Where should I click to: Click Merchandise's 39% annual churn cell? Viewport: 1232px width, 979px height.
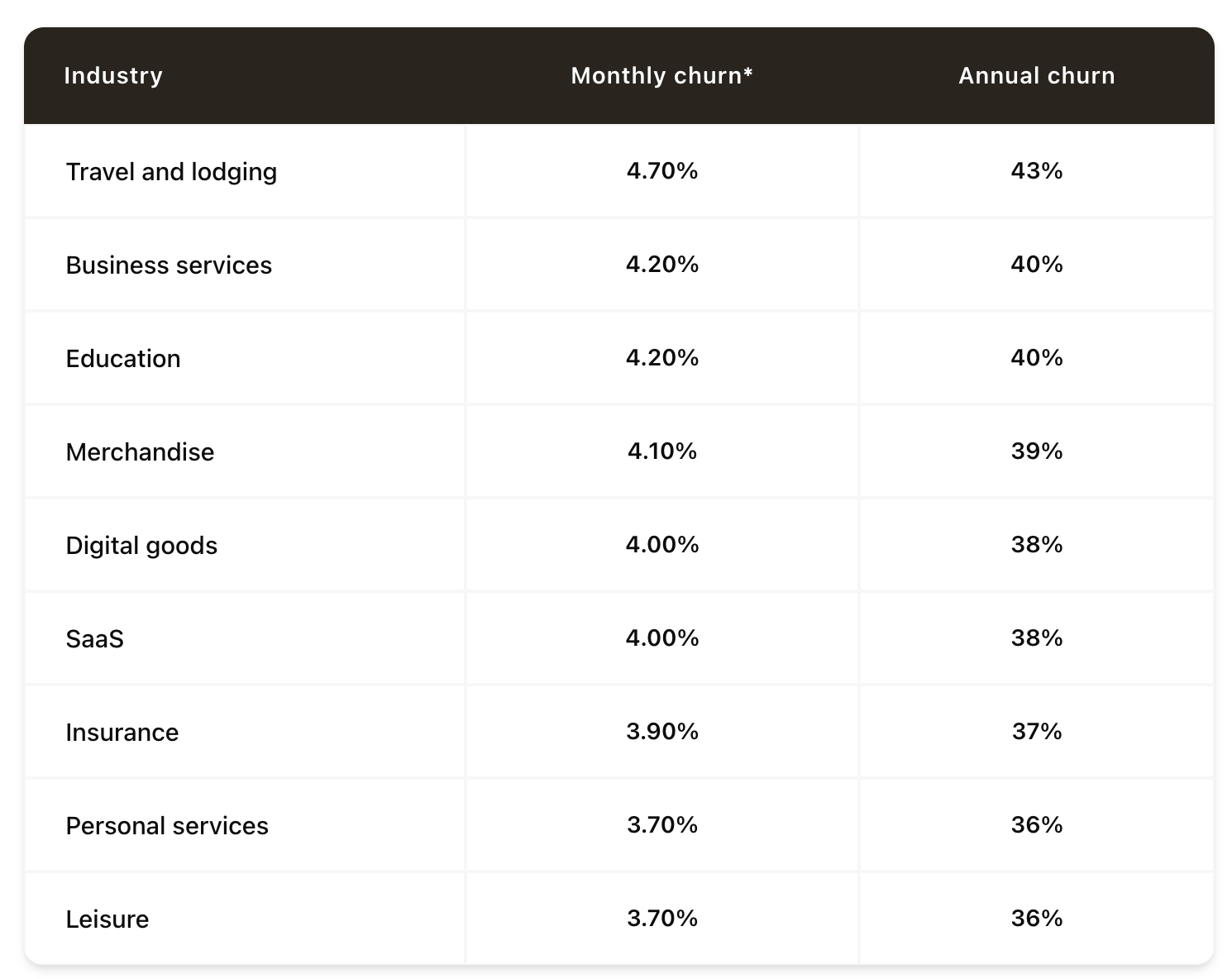[1037, 451]
